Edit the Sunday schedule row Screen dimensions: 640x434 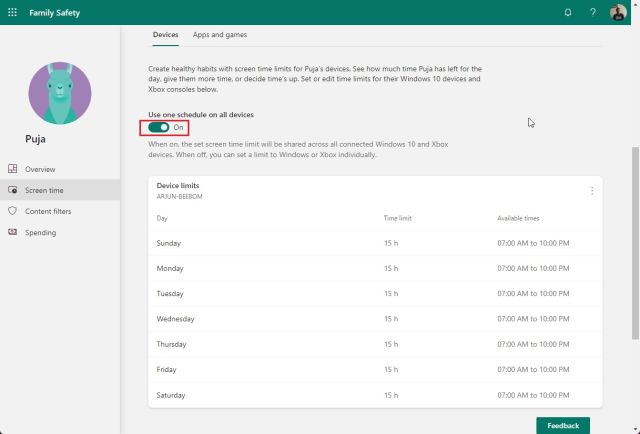(x=375, y=243)
